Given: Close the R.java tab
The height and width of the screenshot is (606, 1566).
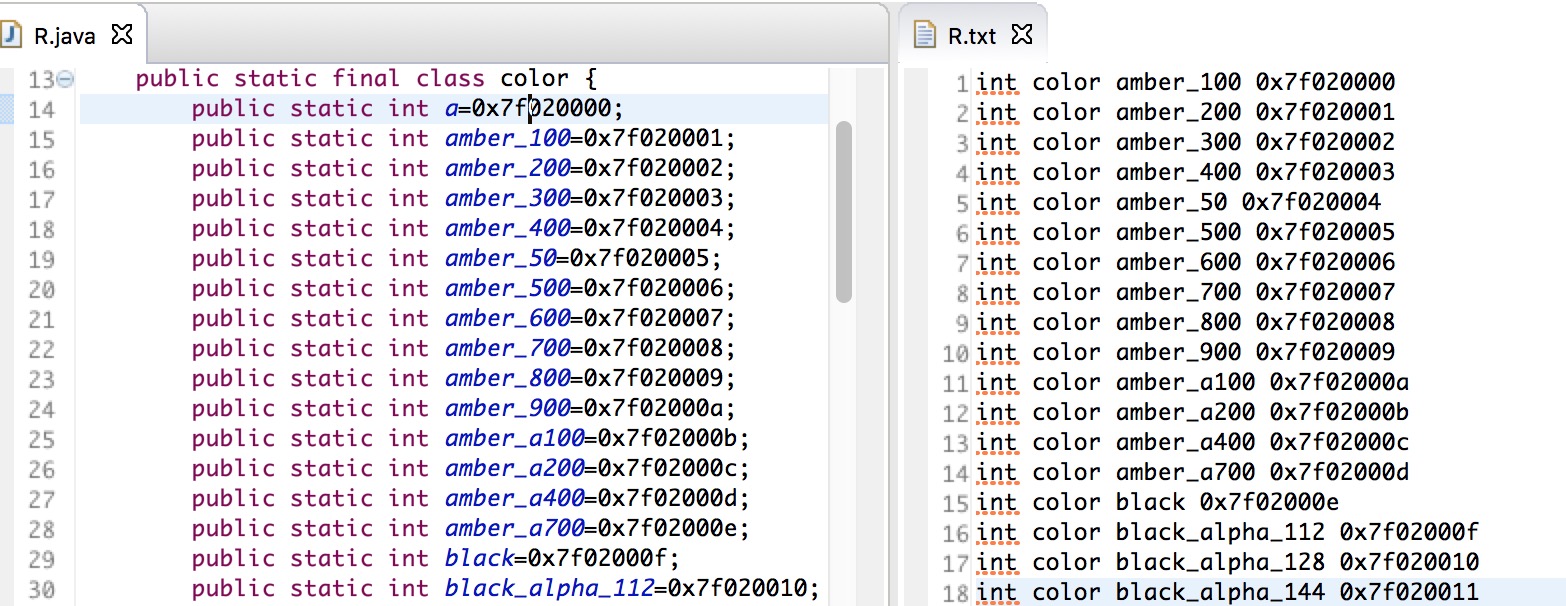Looking at the screenshot, I should click(x=122, y=36).
